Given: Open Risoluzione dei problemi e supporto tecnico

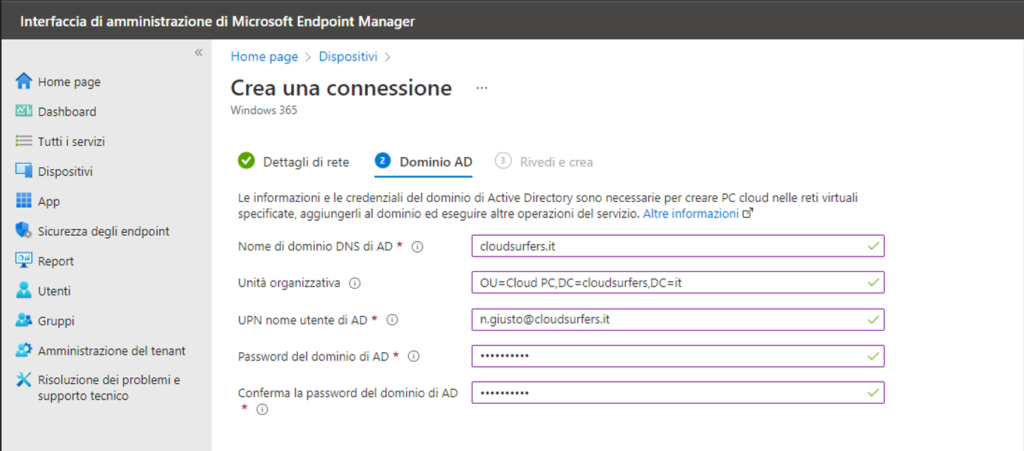Looking at the screenshot, I should click(98, 387).
